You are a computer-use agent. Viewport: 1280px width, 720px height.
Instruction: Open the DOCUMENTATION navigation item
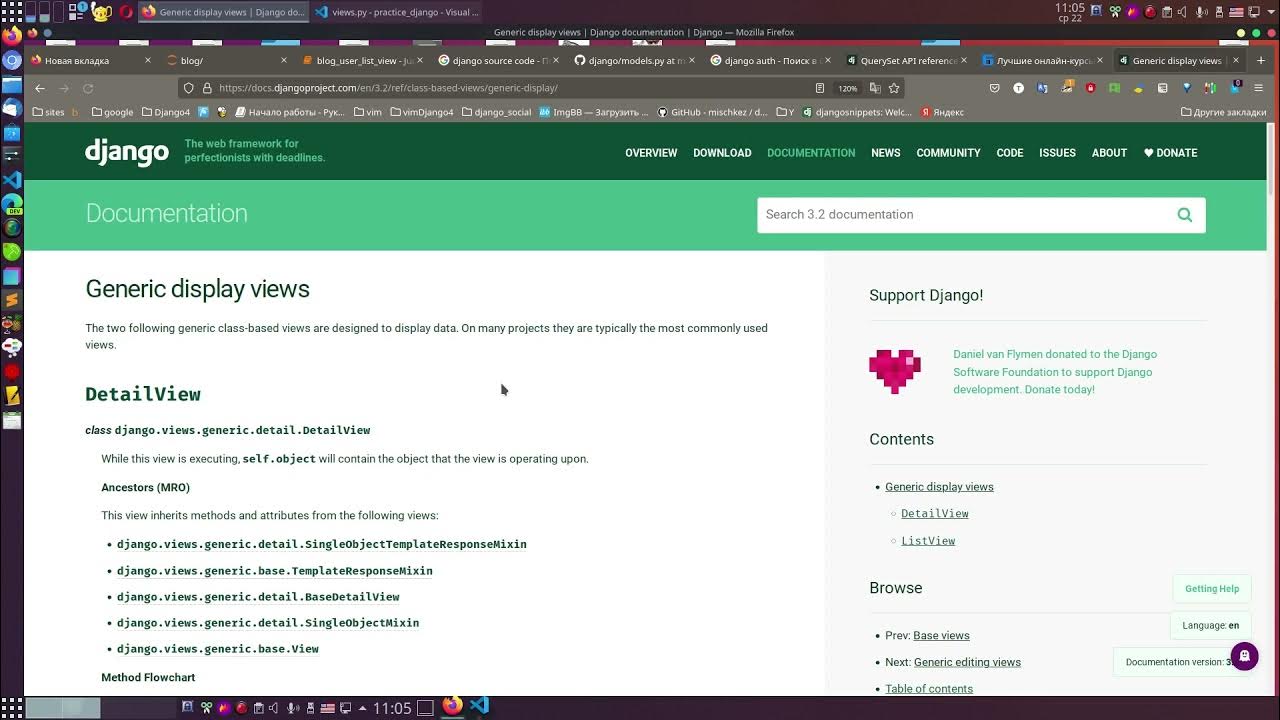[811, 153]
